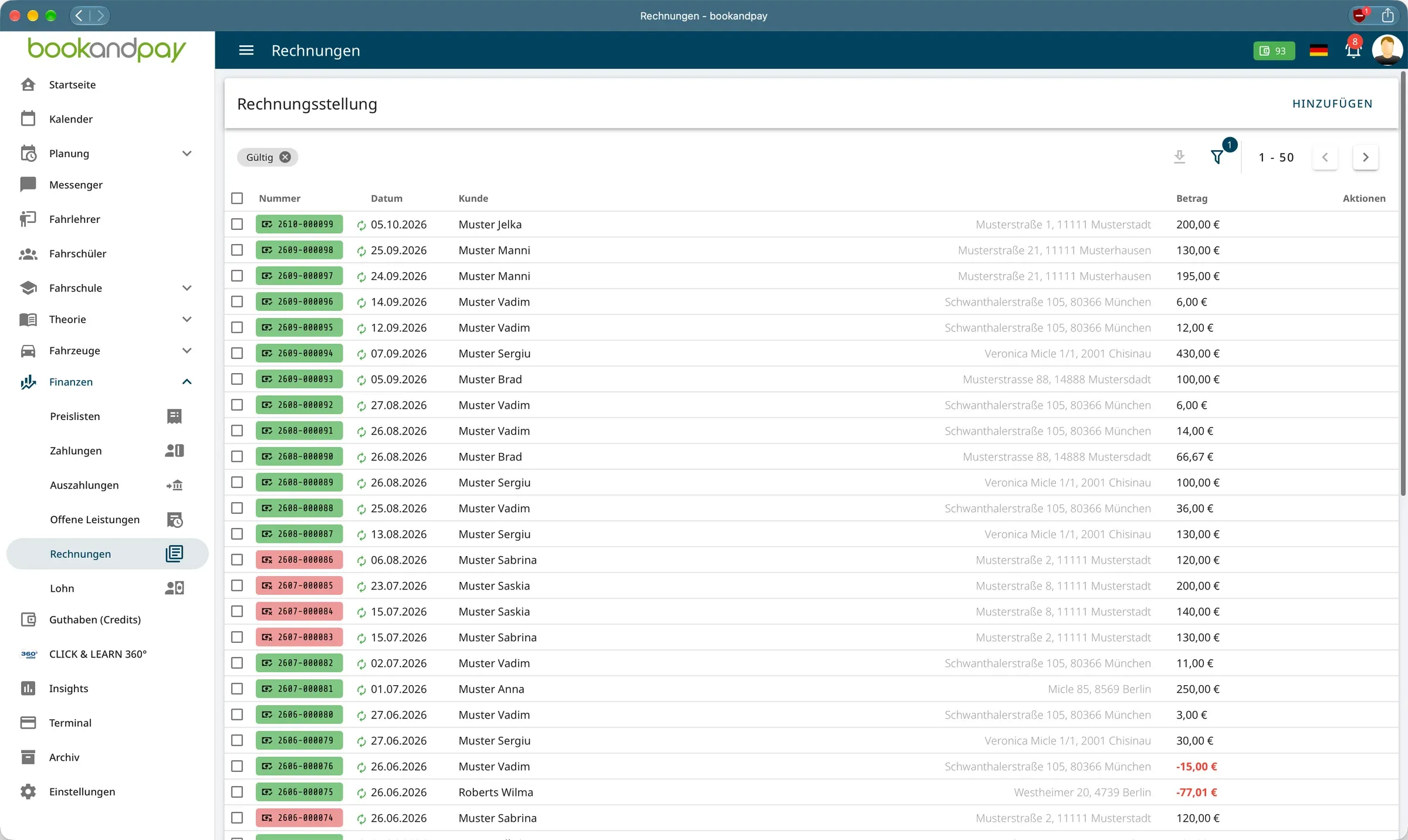
Task: Click the vertical page scrollbar
Action: pyautogui.click(x=1403, y=284)
